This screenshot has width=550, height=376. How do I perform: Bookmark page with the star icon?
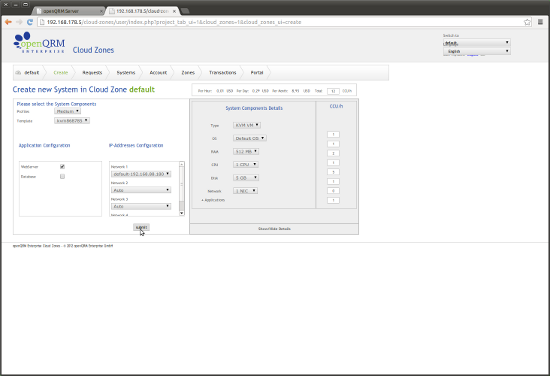pyautogui.click(x=527, y=22)
